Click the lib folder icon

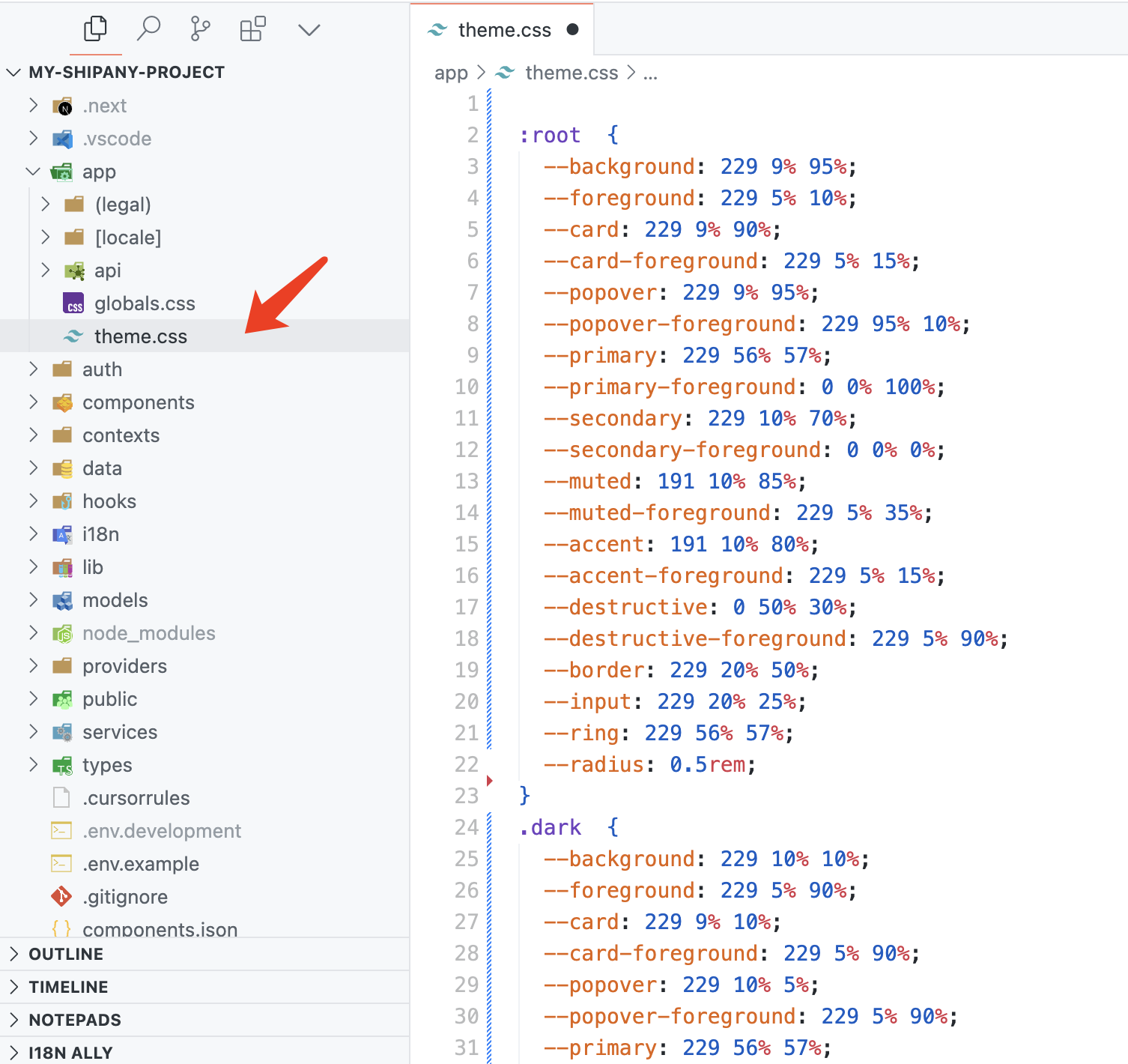tap(63, 567)
